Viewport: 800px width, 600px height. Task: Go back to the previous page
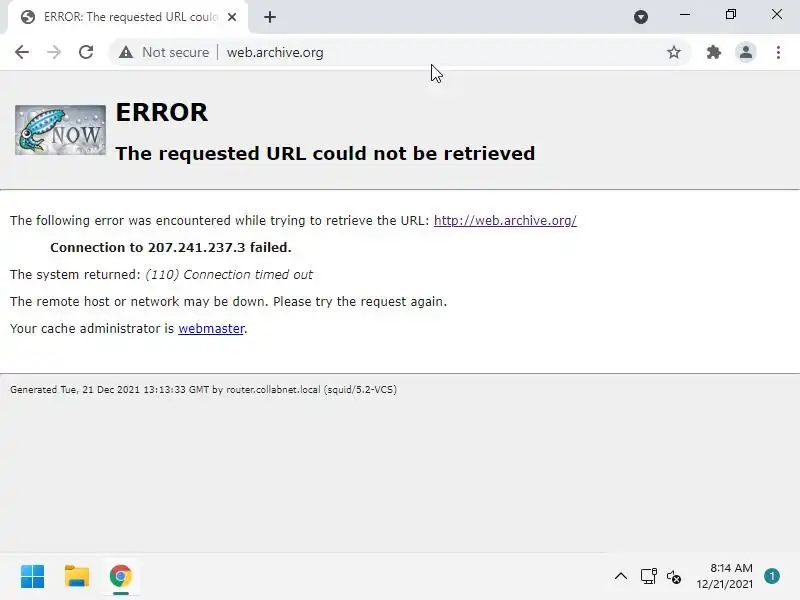coord(22,52)
